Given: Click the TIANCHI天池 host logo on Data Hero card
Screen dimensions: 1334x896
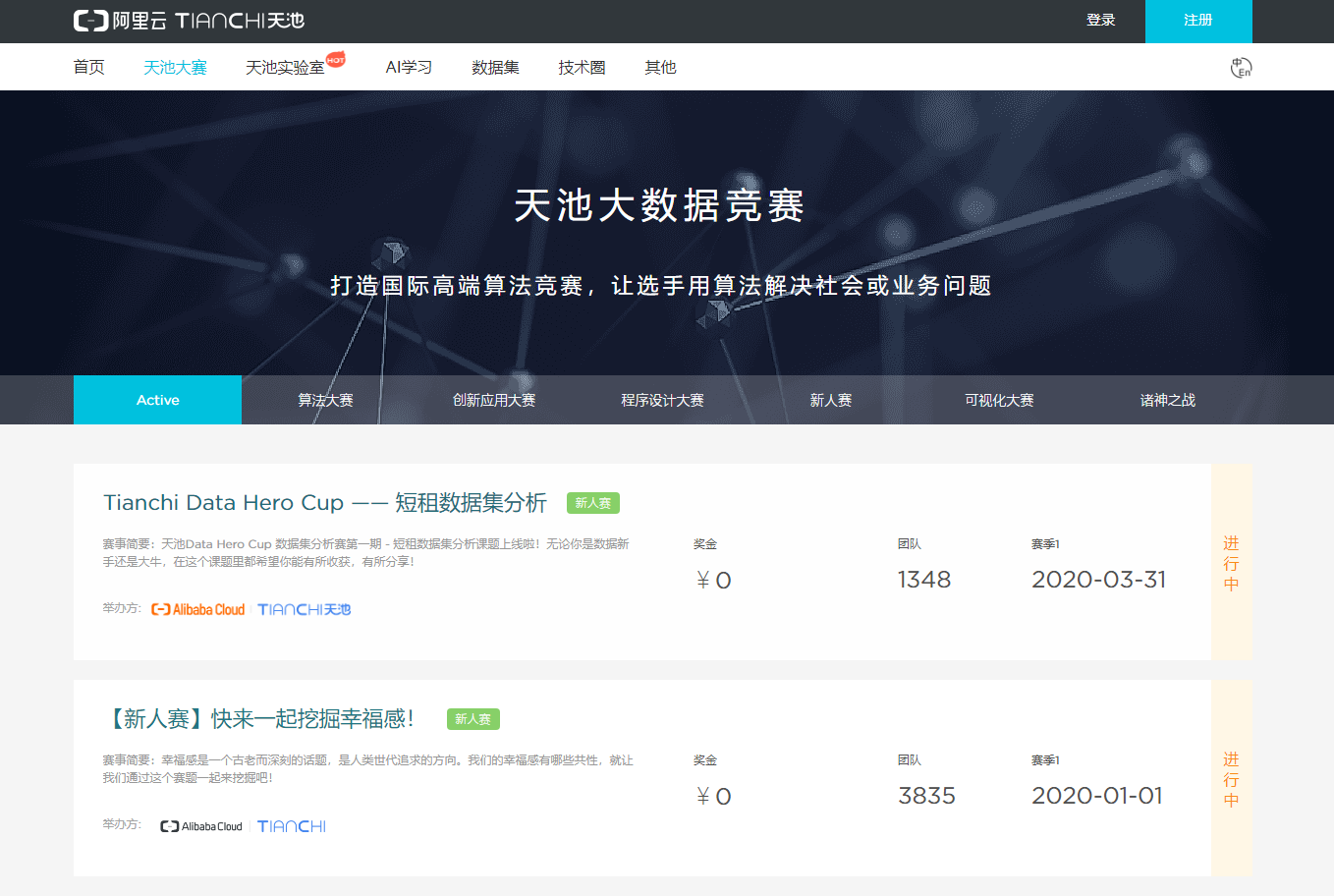Looking at the screenshot, I should [x=304, y=609].
